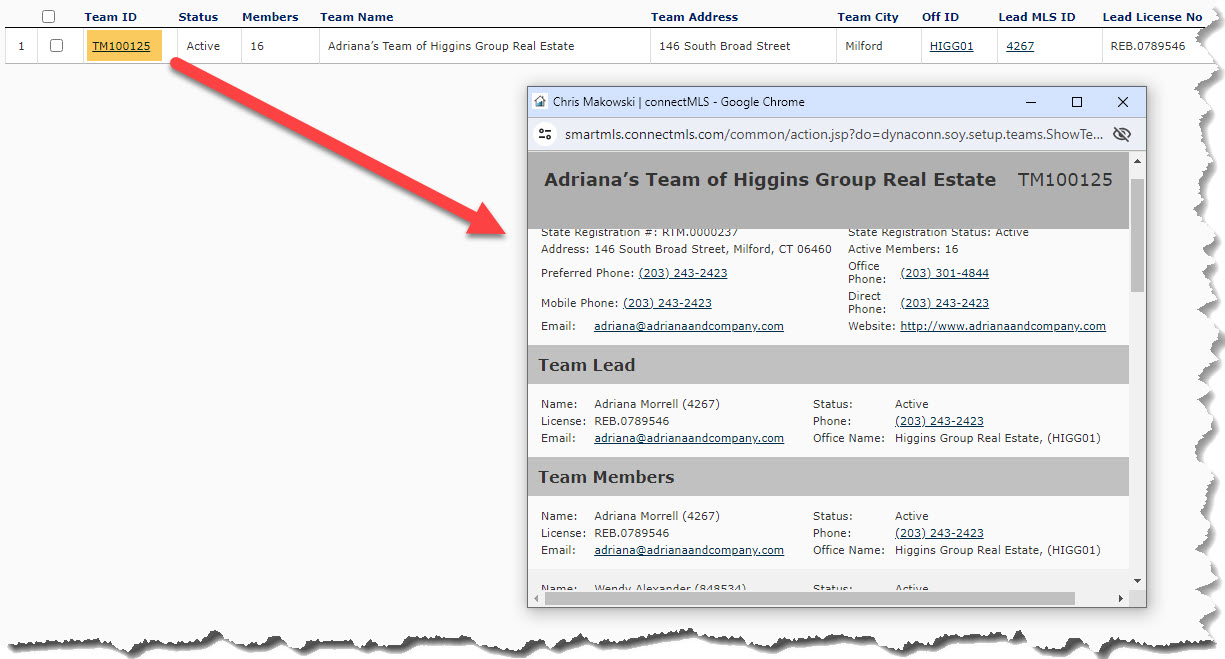Click the house favicon in the popup title bar

click(x=540, y=102)
